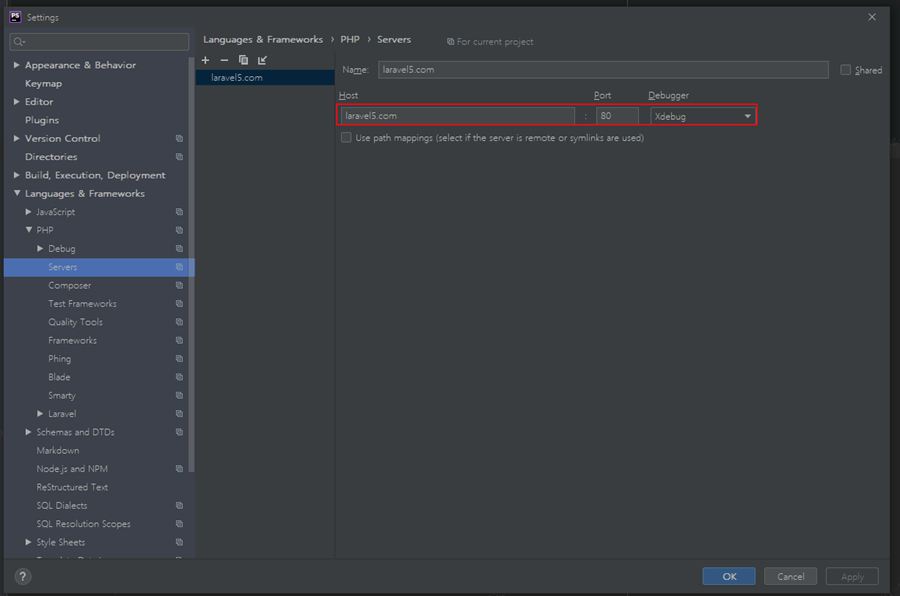
Task: Click the Port number field
Action: pos(616,116)
